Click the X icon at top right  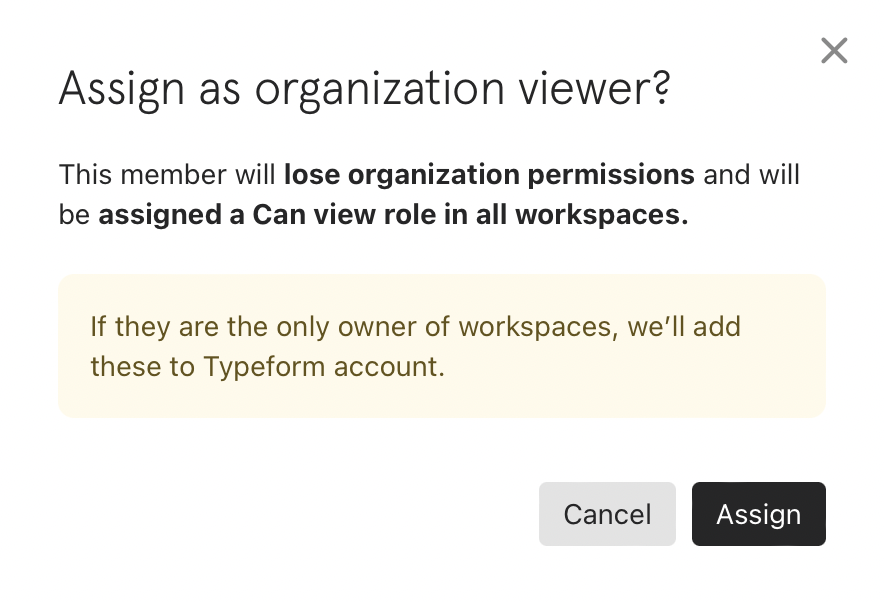pyautogui.click(x=833, y=51)
